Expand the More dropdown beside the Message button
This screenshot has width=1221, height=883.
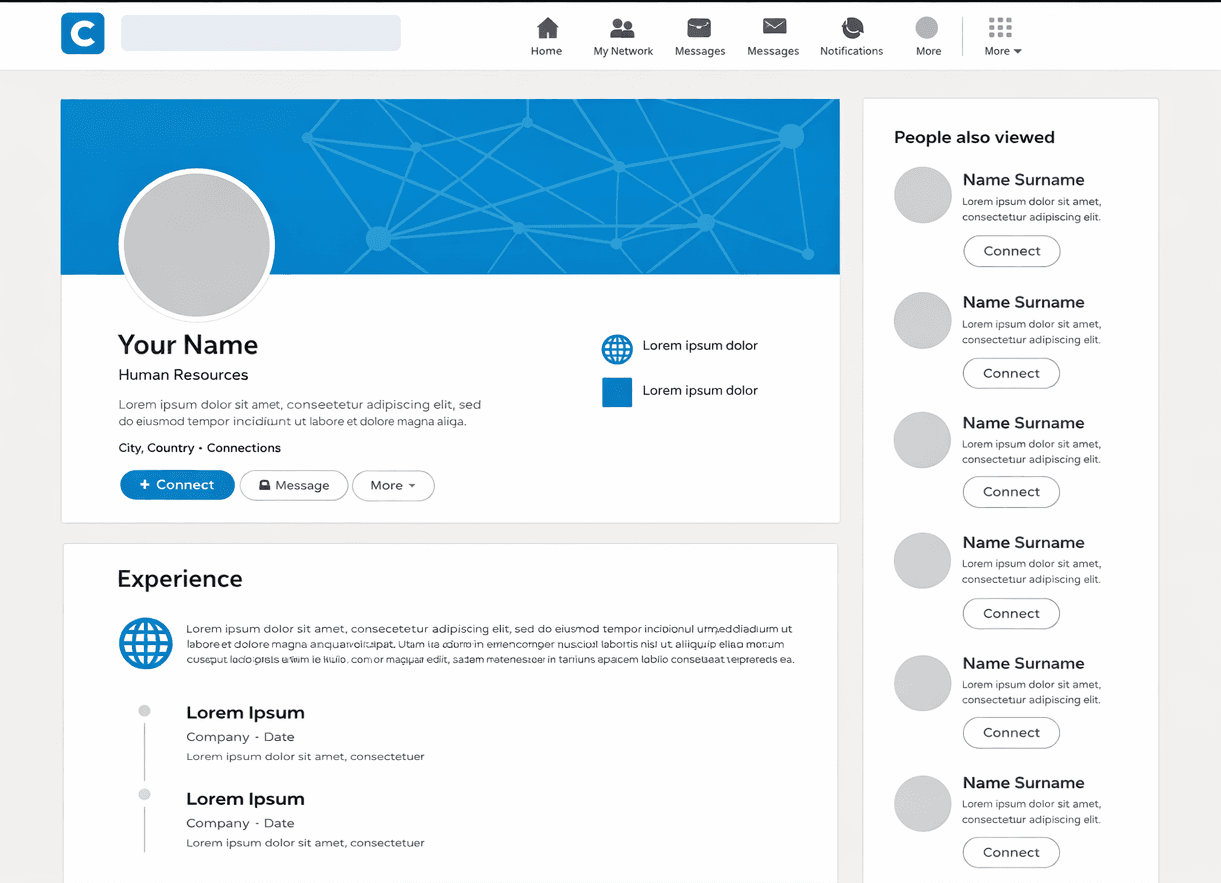[393, 486]
